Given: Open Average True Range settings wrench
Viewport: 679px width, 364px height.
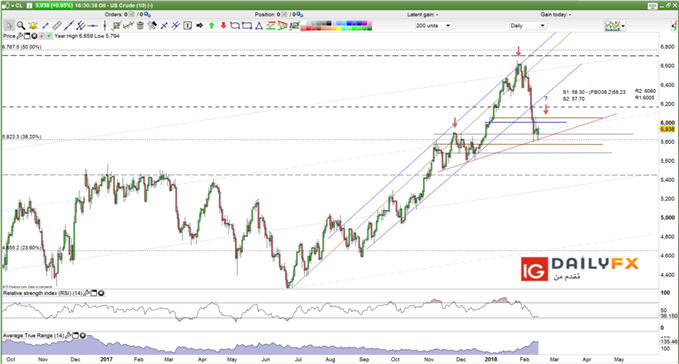Looking at the screenshot, I should point(68,335).
